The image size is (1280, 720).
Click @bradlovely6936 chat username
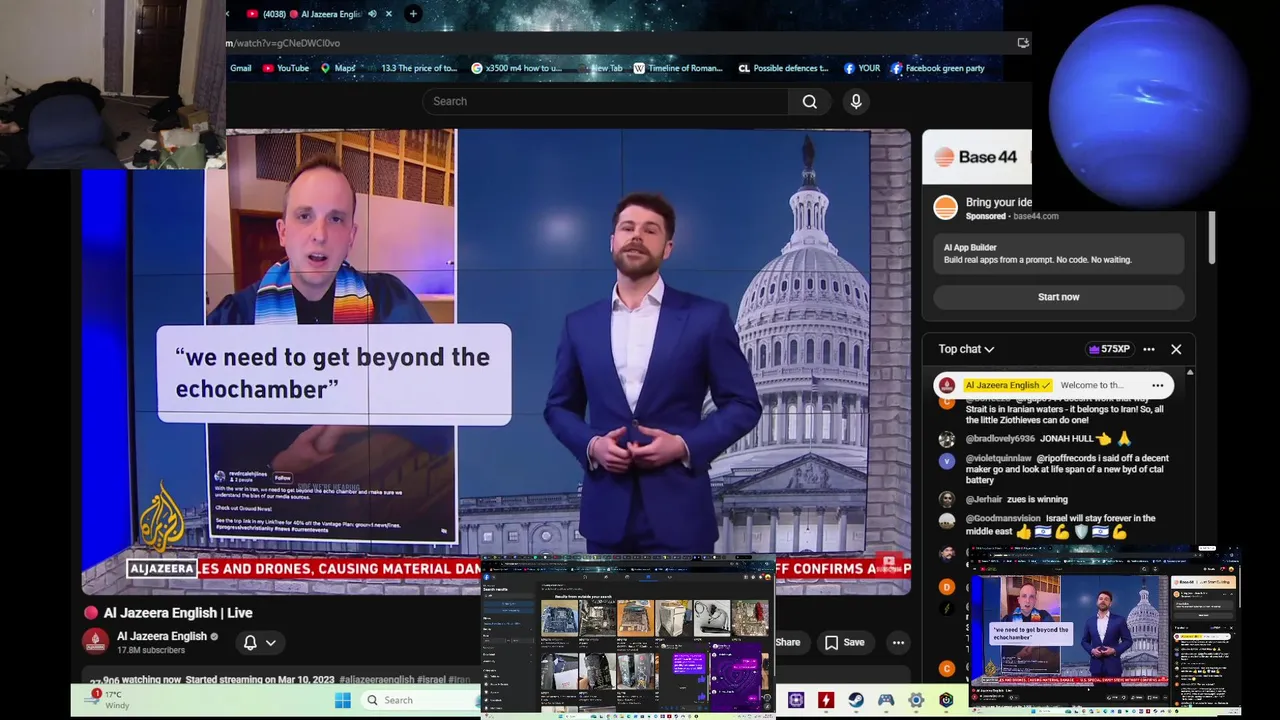pyautogui.click(x=1000, y=438)
